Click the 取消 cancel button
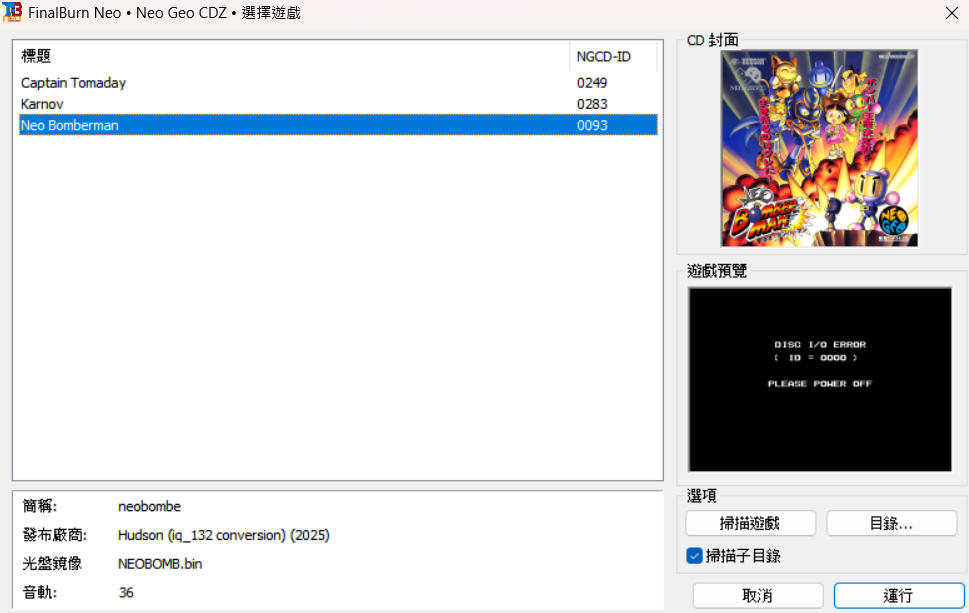The image size is (969, 613). point(758,596)
